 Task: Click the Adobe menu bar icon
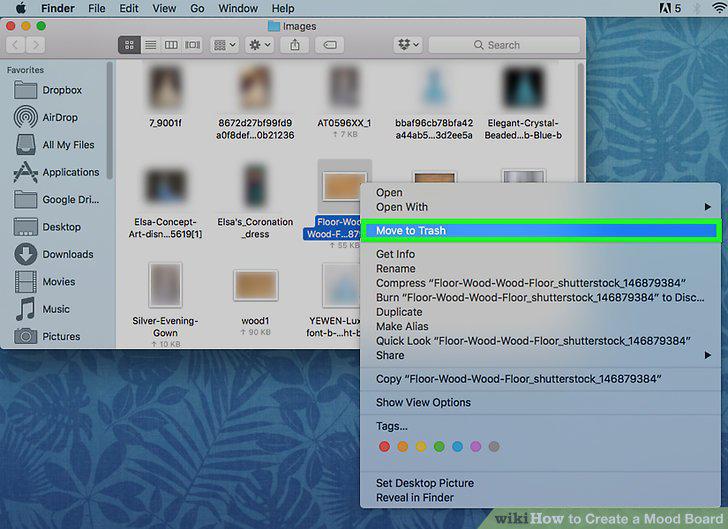(665, 8)
